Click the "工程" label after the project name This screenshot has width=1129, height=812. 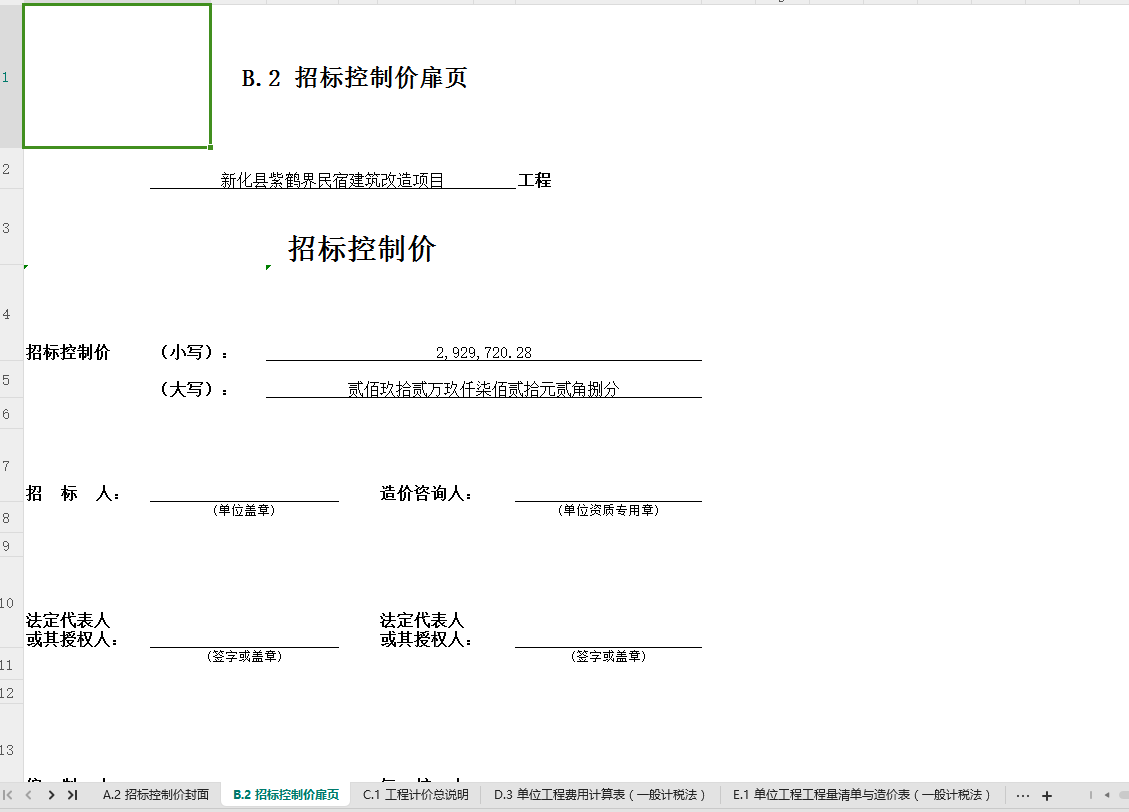534,180
